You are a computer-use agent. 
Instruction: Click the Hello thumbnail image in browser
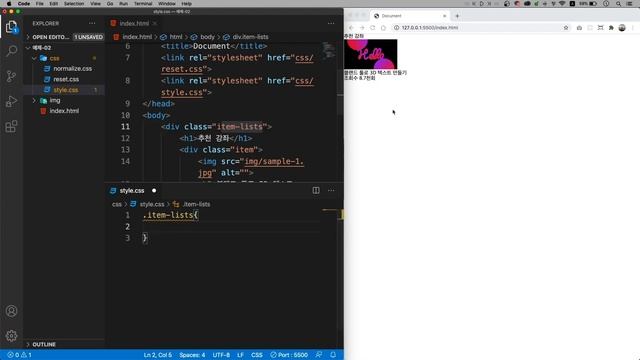pyautogui.click(x=371, y=54)
